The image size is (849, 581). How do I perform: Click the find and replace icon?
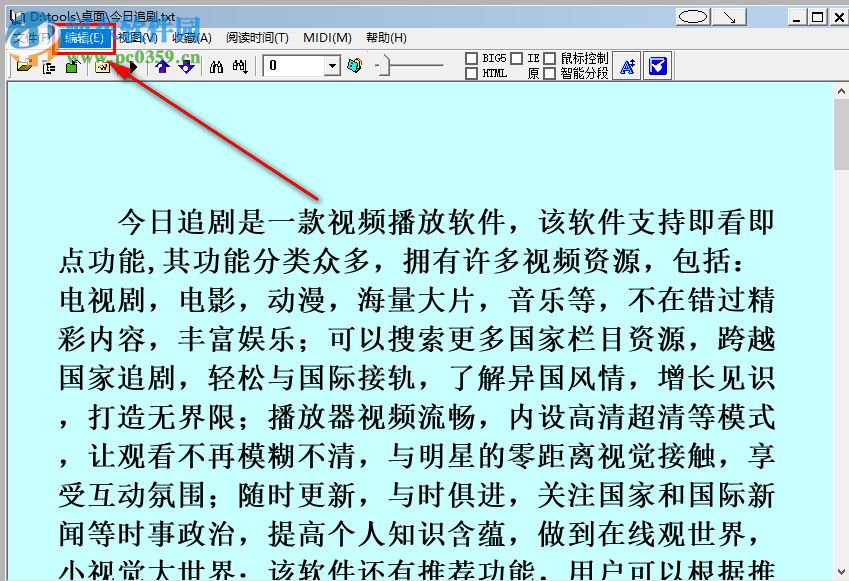pyautogui.click(x=237, y=66)
